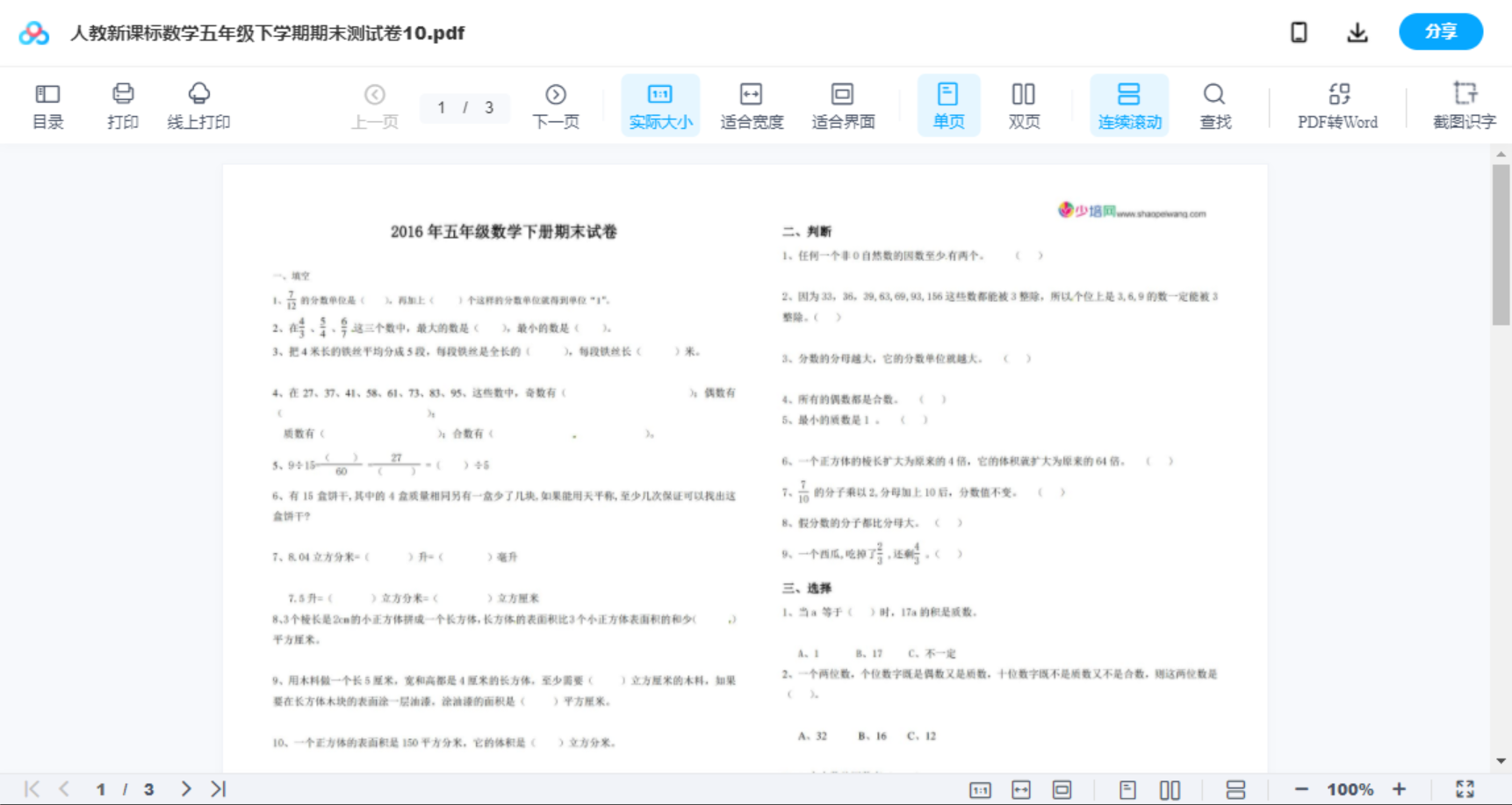
Task: Select 适合宽度 fit width mode
Action: click(751, 104)
